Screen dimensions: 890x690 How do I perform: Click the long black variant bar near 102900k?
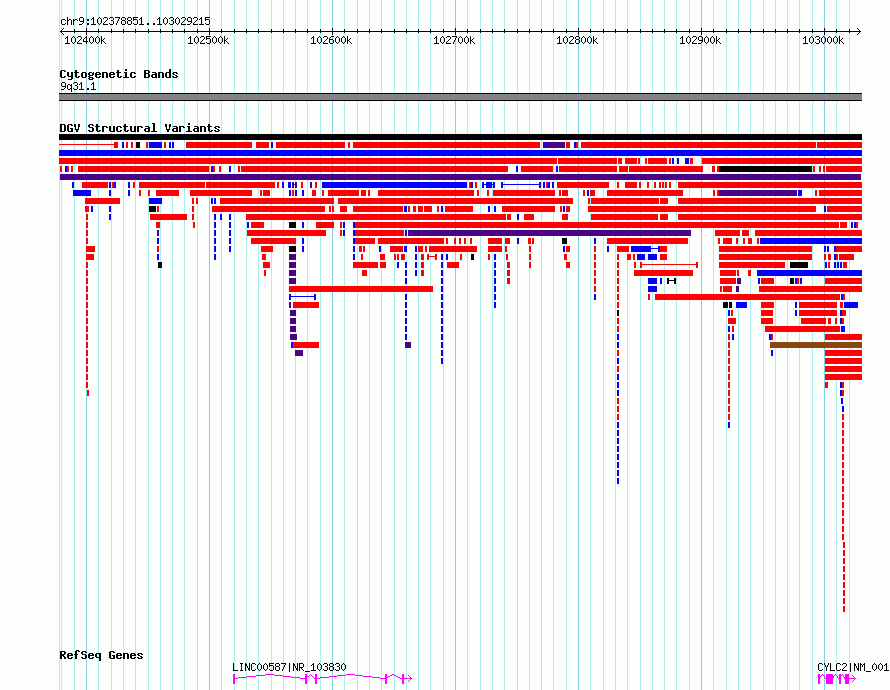coord(765,169)
